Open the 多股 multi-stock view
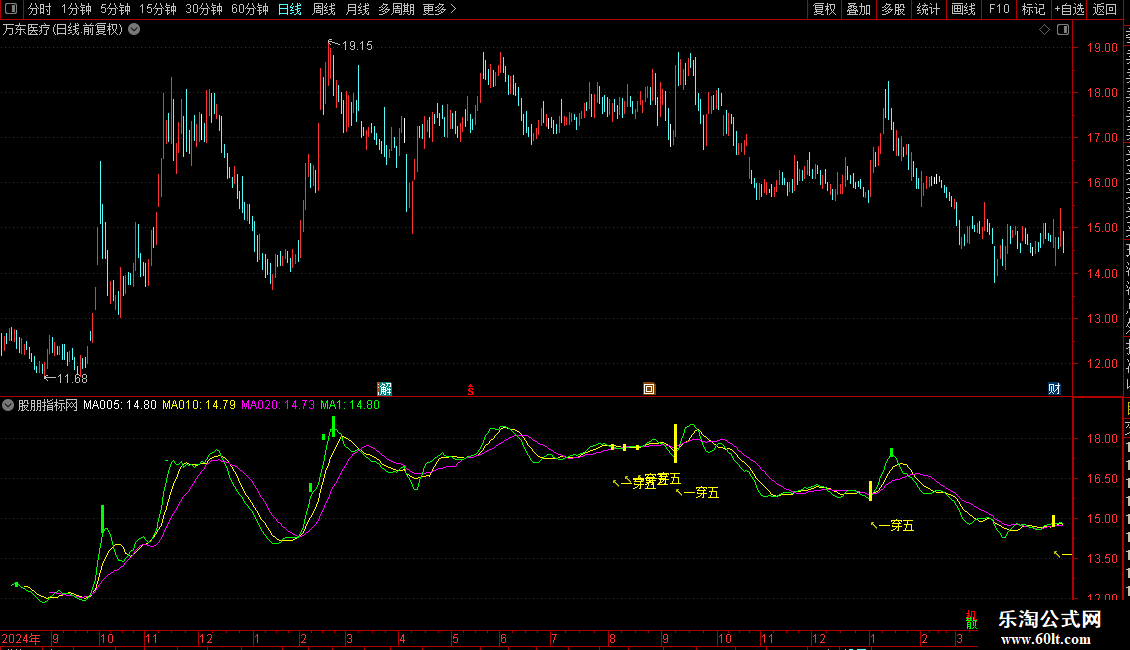 click(x=893, y=9)
